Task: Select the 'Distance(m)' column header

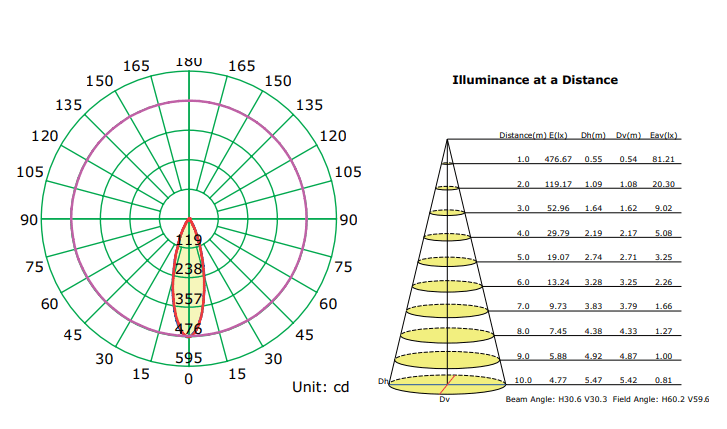Action: click(x=523, y=135)
